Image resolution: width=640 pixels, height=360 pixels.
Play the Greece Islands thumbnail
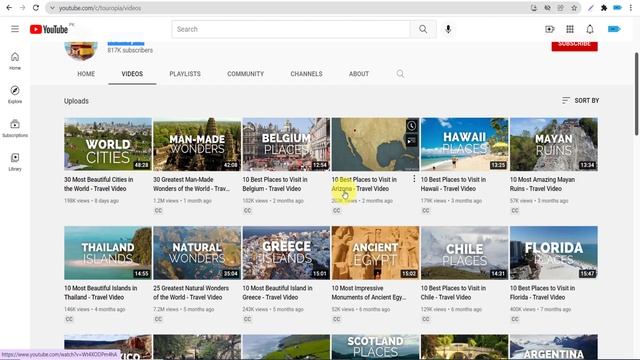(286, 253)
